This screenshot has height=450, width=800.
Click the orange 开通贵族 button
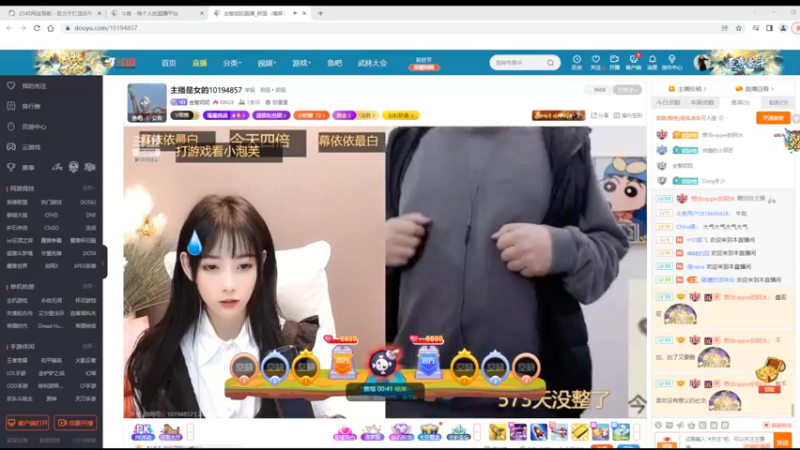click(773, 118)
